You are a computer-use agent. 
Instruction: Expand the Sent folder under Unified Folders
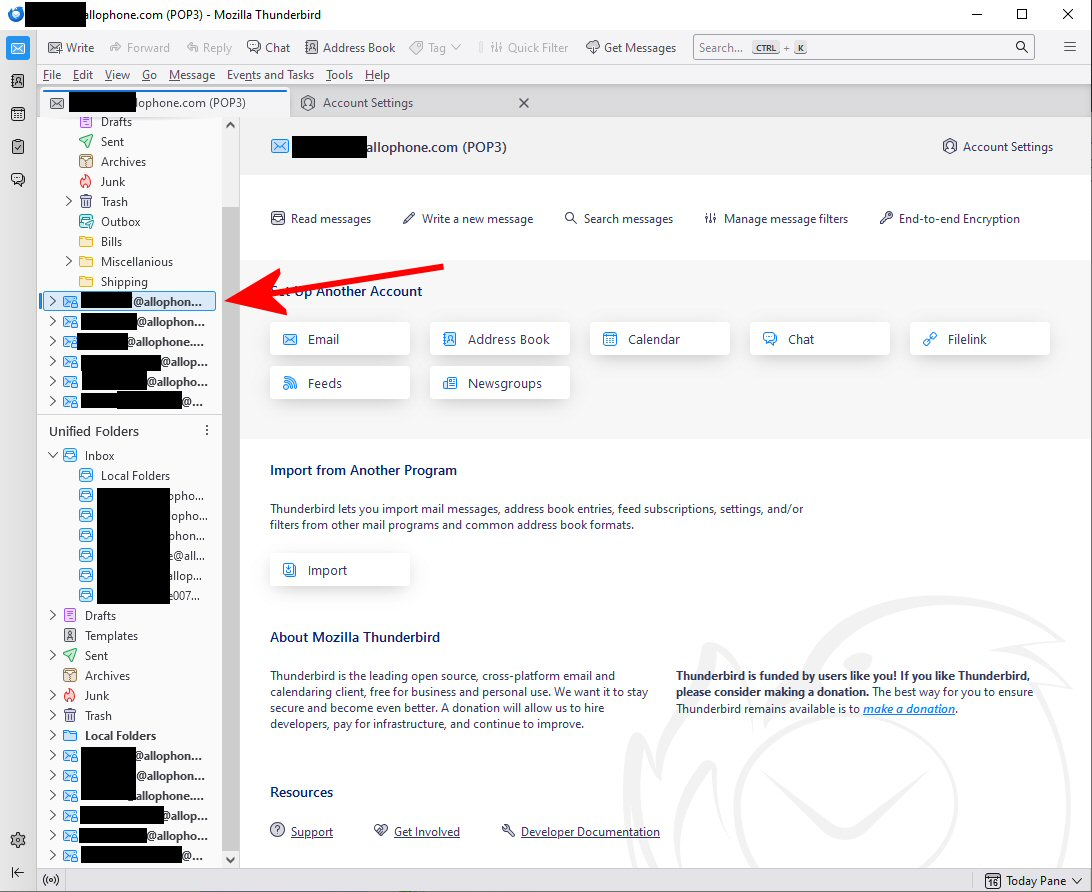click(52, 655)
